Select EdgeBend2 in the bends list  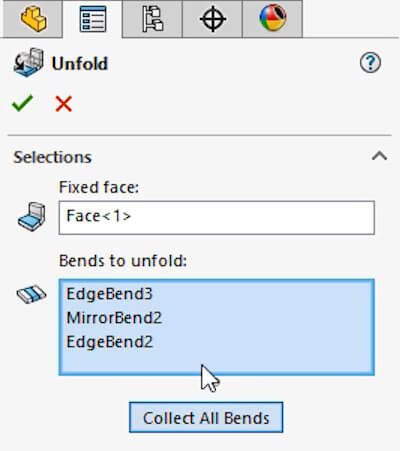tap(109, 342)
